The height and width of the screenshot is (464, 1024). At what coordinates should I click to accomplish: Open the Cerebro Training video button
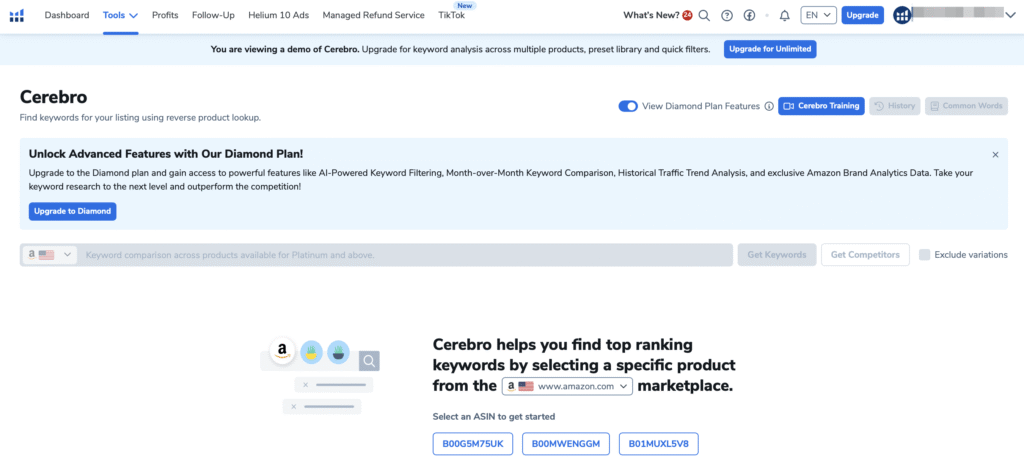[820, 106]
